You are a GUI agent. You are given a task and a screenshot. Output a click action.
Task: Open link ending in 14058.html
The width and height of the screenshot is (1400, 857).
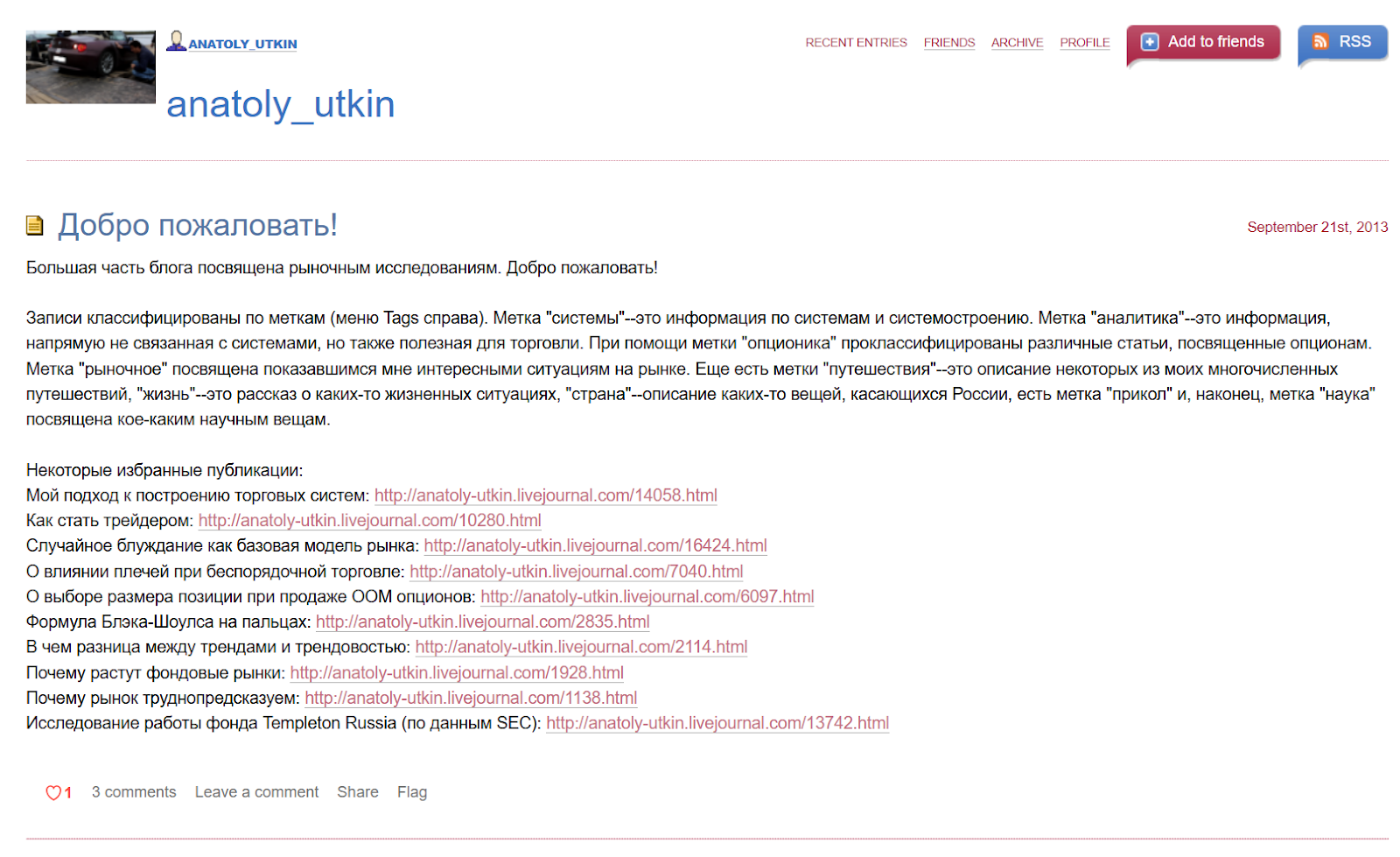point(545,495)
